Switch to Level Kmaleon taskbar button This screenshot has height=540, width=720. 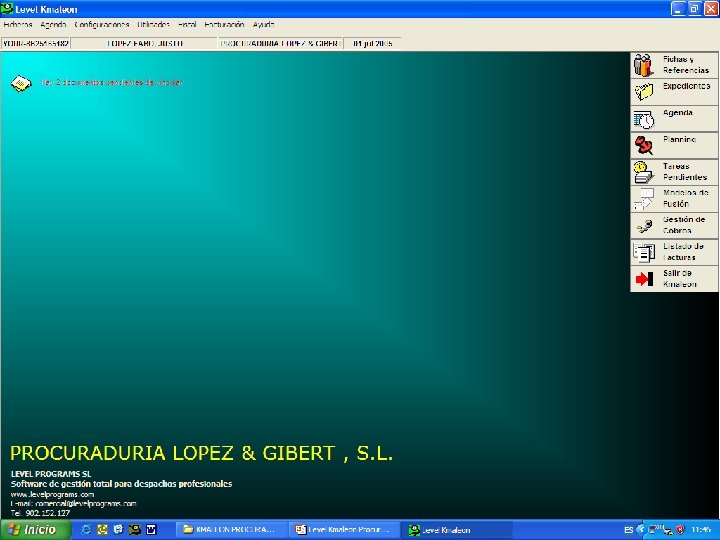[457, 530]
